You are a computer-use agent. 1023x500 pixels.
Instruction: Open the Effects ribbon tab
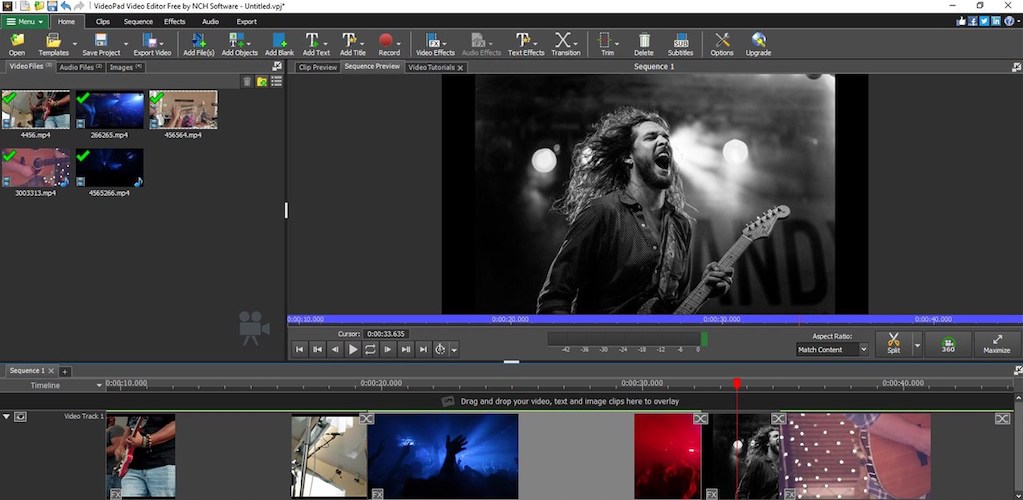pos(174,21)
